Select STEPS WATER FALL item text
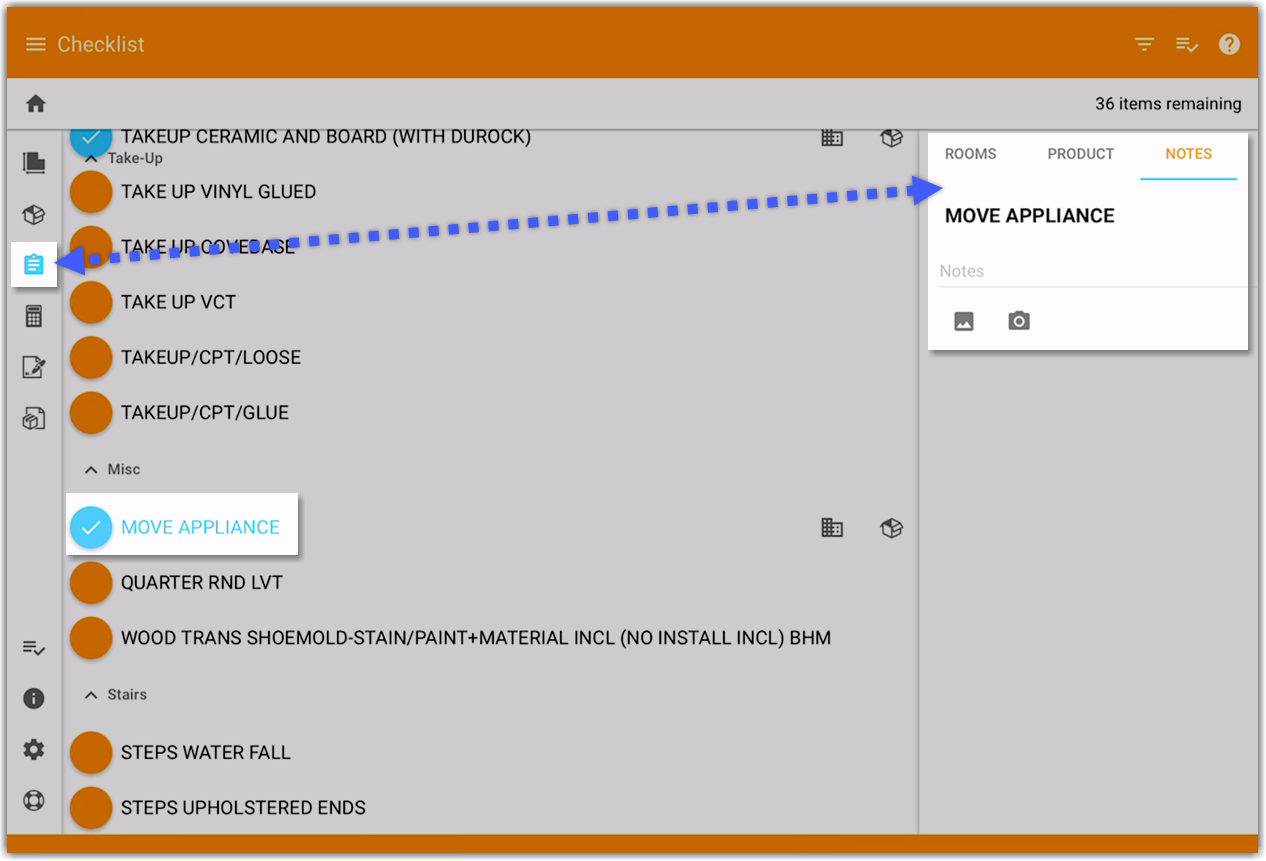This screenshot has height=861, width=1266. pos(206,752)
